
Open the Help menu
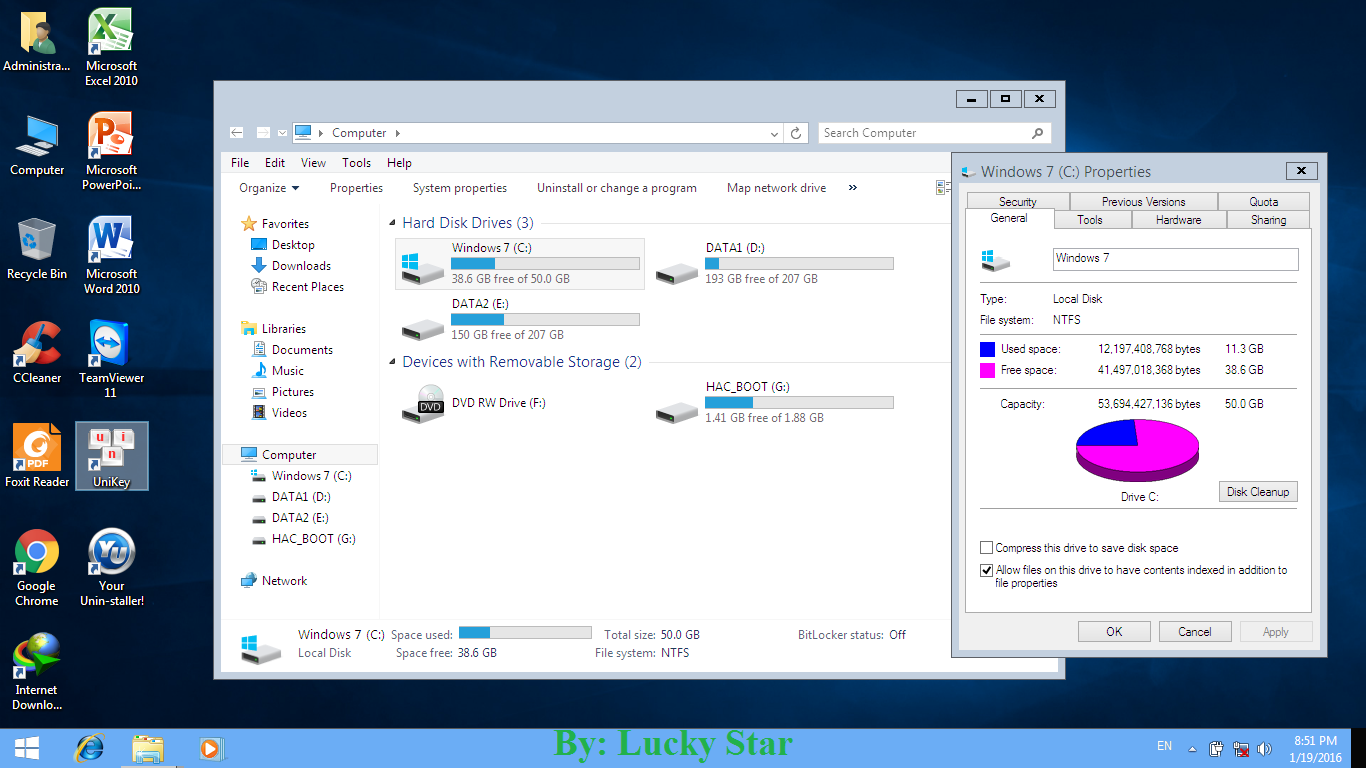pyautogui.click(x=399, y=163)
